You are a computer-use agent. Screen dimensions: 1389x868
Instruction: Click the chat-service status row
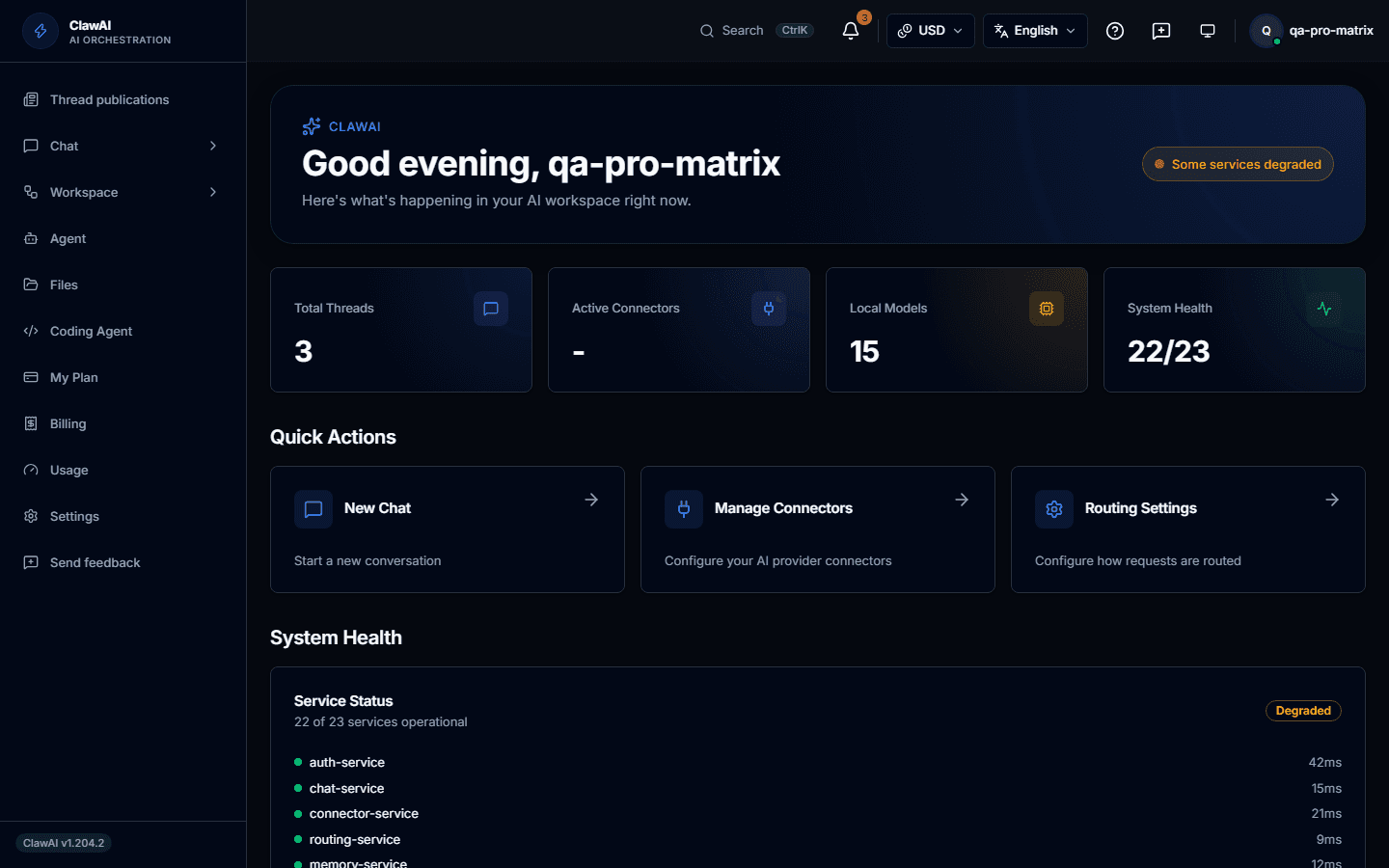point(818,788)
